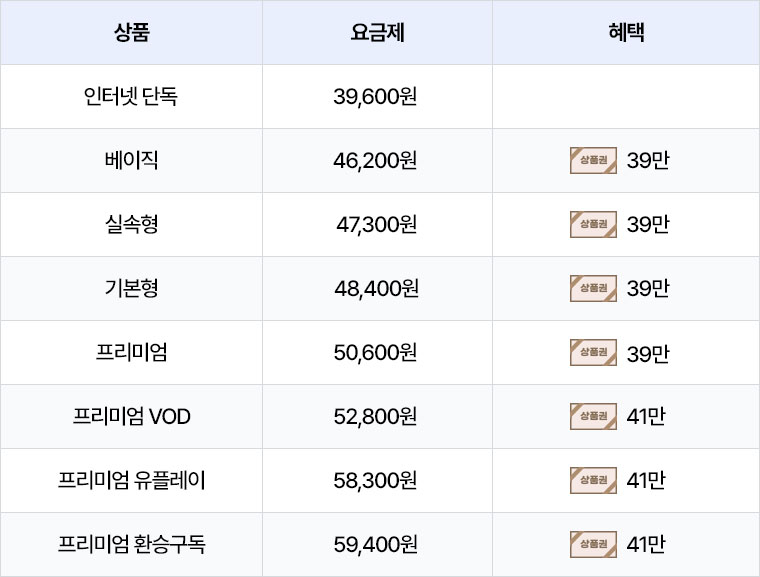The image size is (760, 577).
Task: Click the 58,300원 price cell
Action: tap(375, 480)
